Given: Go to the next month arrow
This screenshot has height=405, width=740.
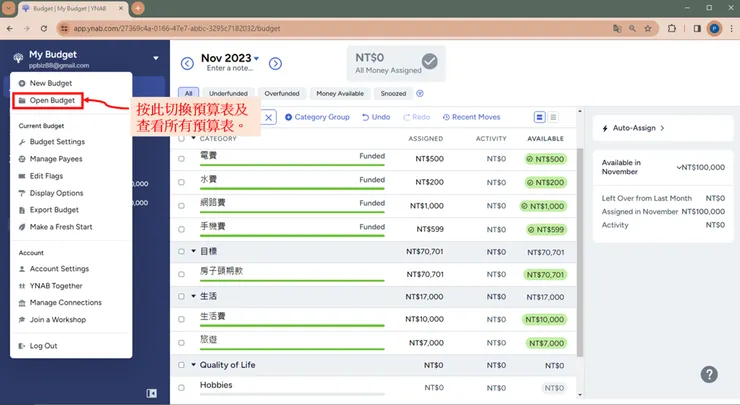Looking at the screenshot, I should click(276, 63).
